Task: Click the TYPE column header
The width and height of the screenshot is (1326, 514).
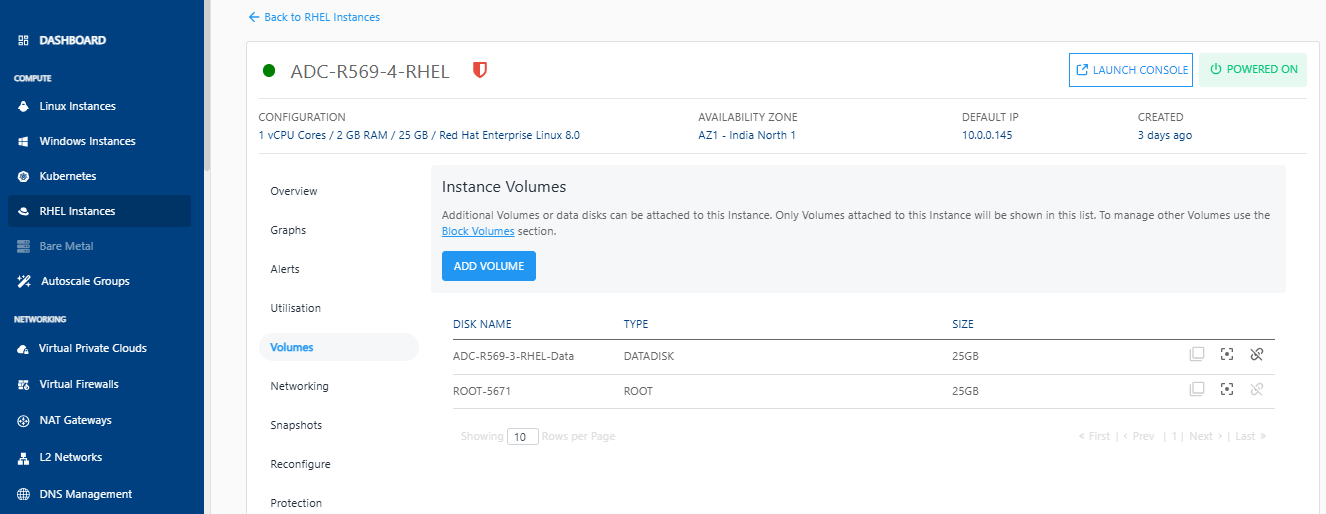Action: pyautogui.click(x=636, y=324)
